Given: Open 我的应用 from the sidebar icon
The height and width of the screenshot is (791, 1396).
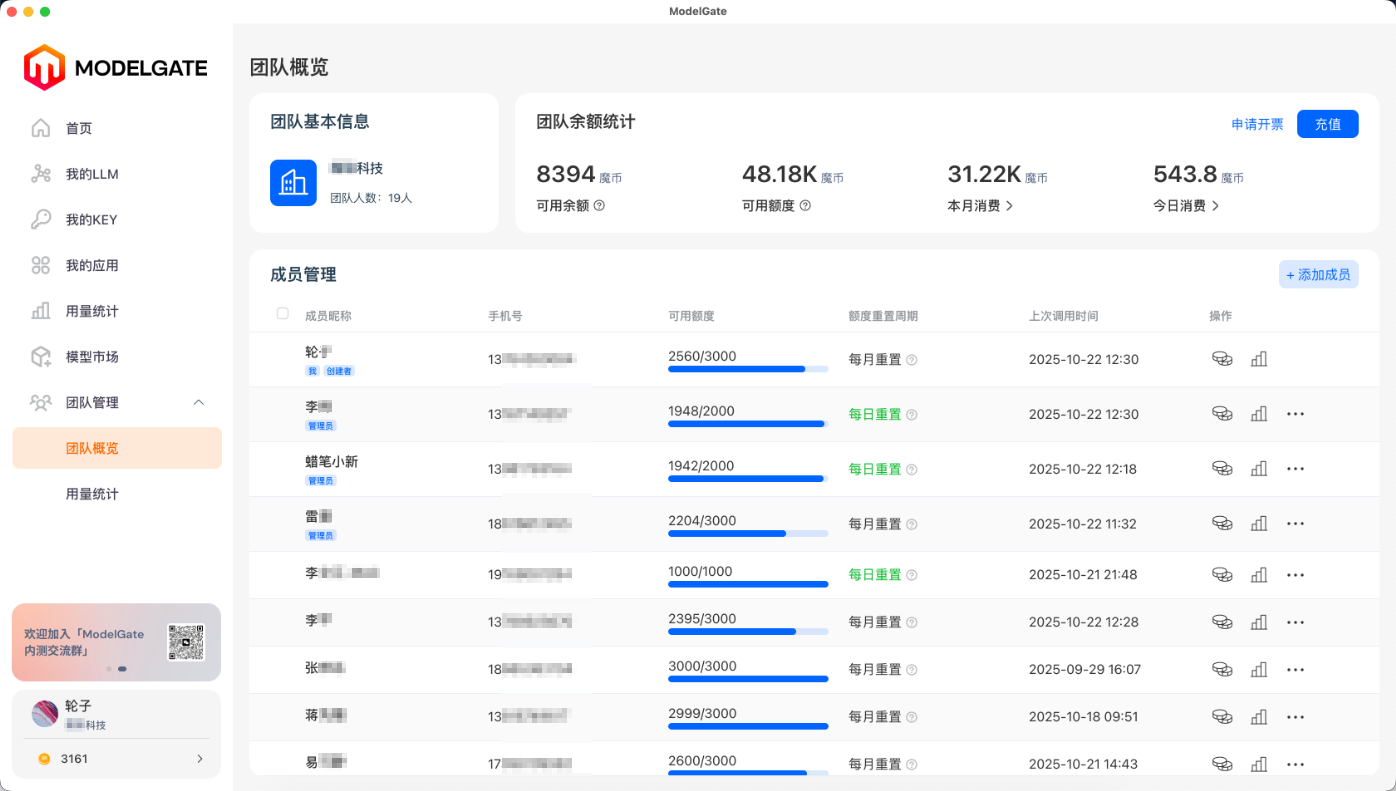Looking at the screenshot, I should coord(40,265).
